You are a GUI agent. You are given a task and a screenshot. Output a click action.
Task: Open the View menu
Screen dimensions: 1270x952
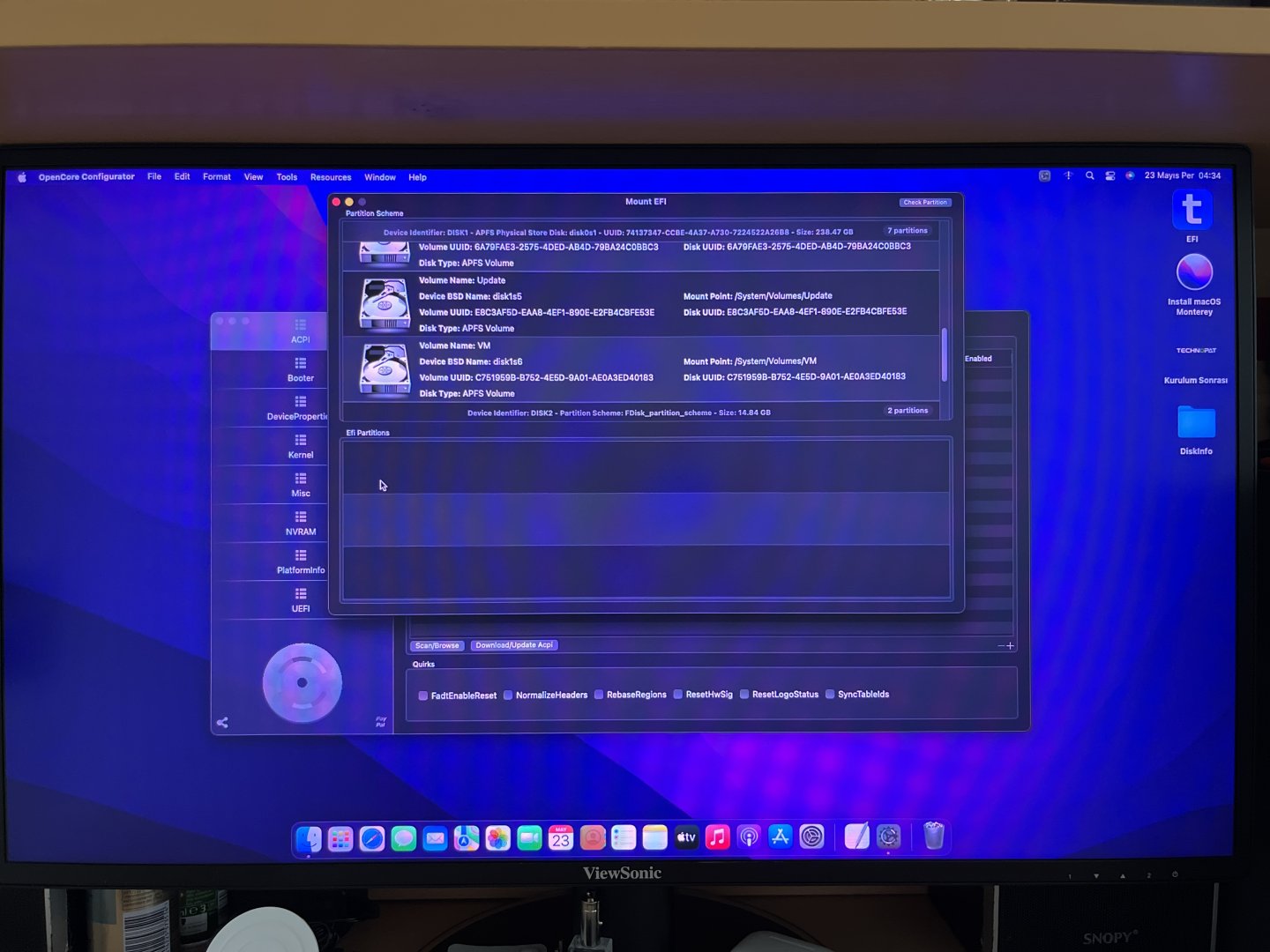coord(254,177)
